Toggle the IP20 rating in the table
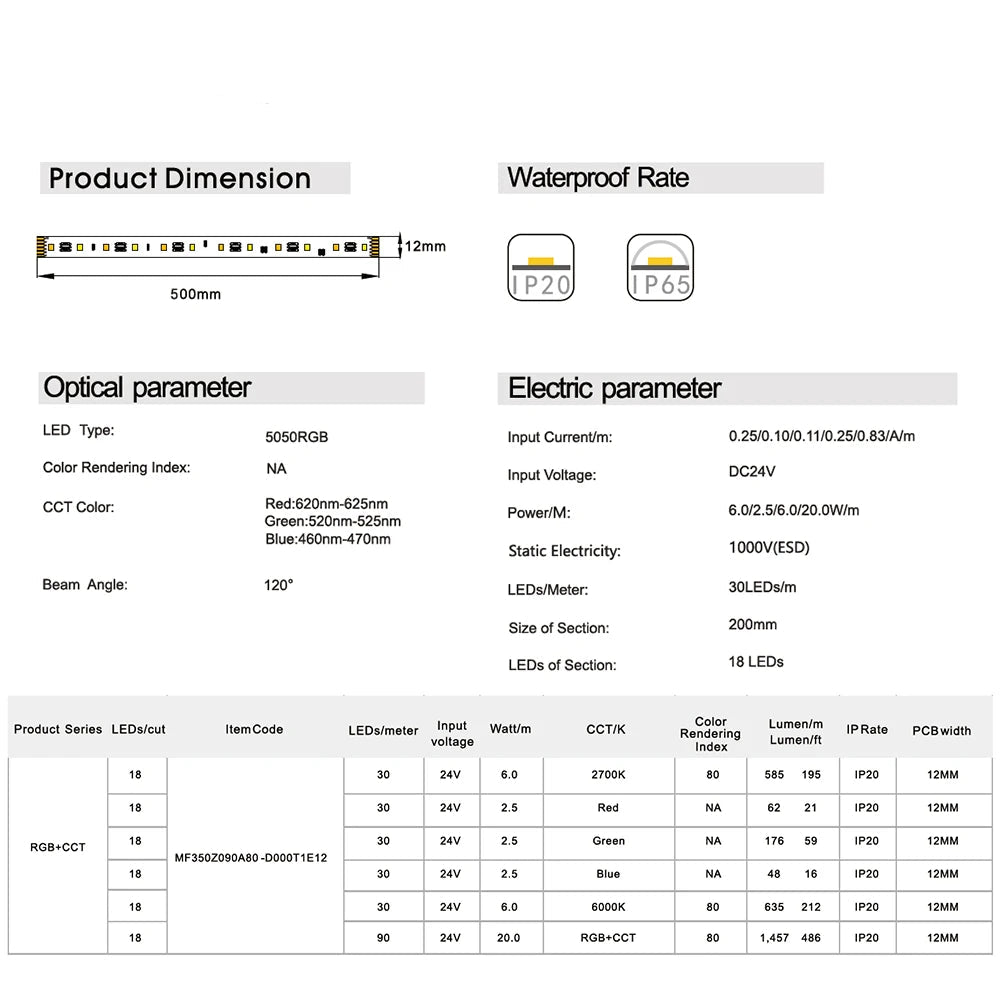The image size is (1000, 1000). coord(866,775)
